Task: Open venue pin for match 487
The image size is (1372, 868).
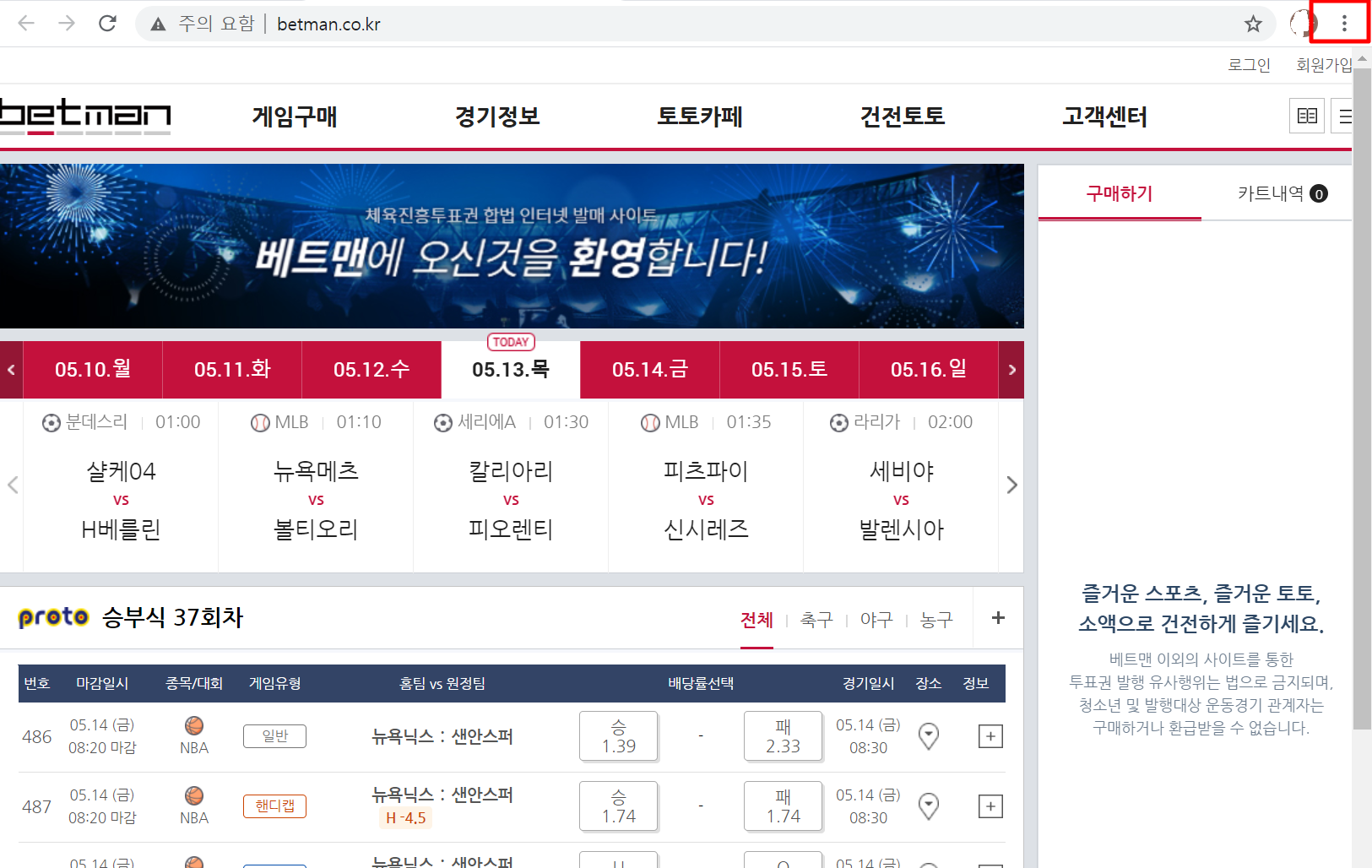Action: tap(929, 806)
